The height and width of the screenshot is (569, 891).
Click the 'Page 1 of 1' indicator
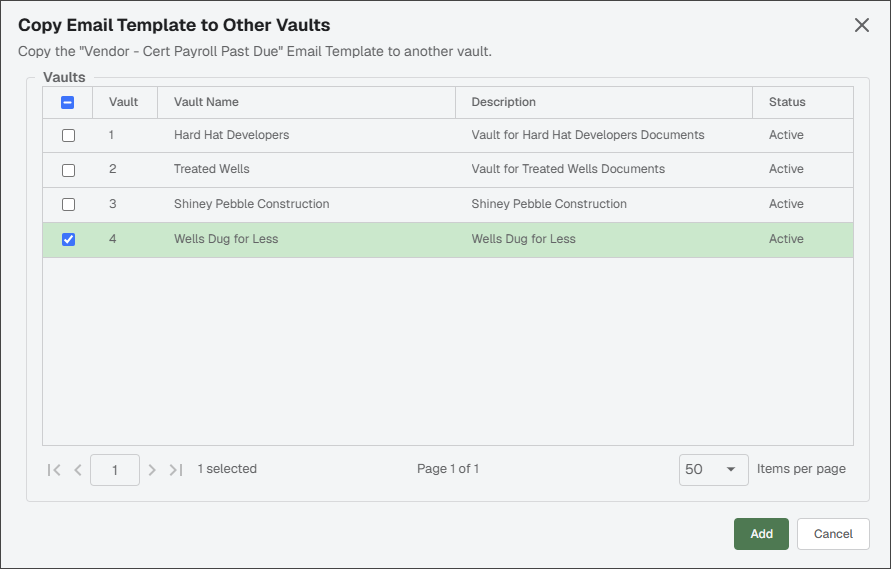pyautogui.click(x=448, y=469)
